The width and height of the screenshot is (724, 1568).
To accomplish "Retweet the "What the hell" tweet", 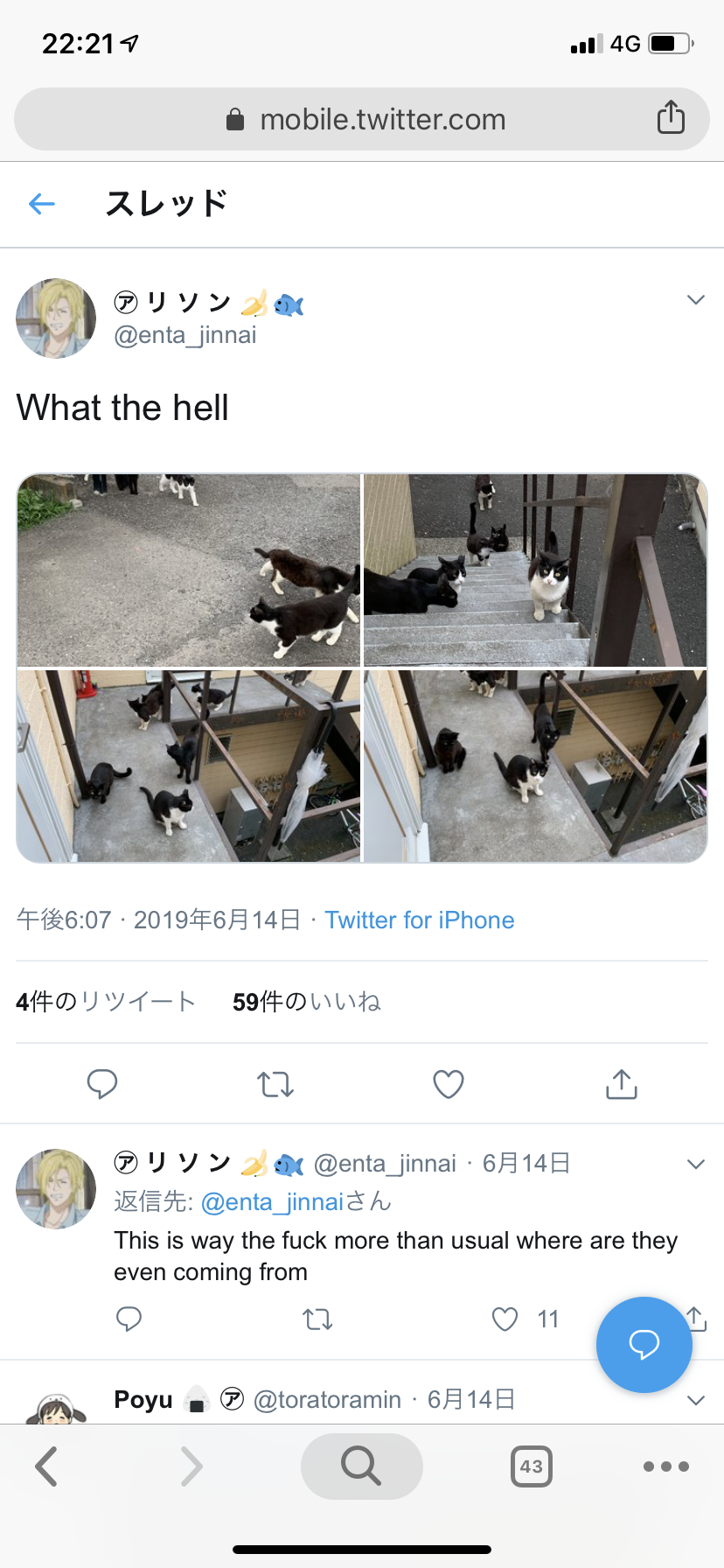I will (x=275, y=1084).
